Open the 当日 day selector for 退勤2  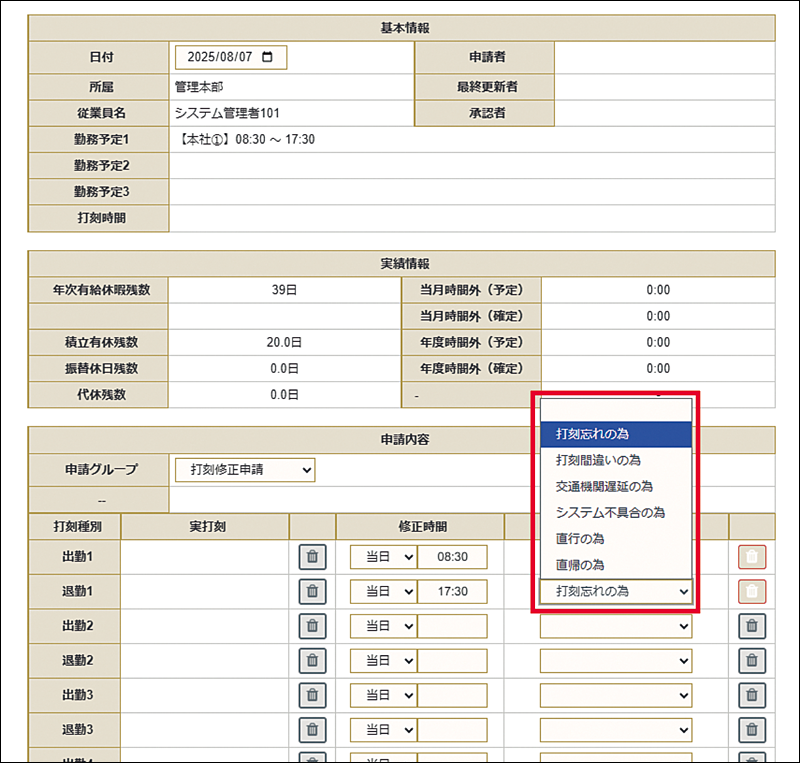383,661
